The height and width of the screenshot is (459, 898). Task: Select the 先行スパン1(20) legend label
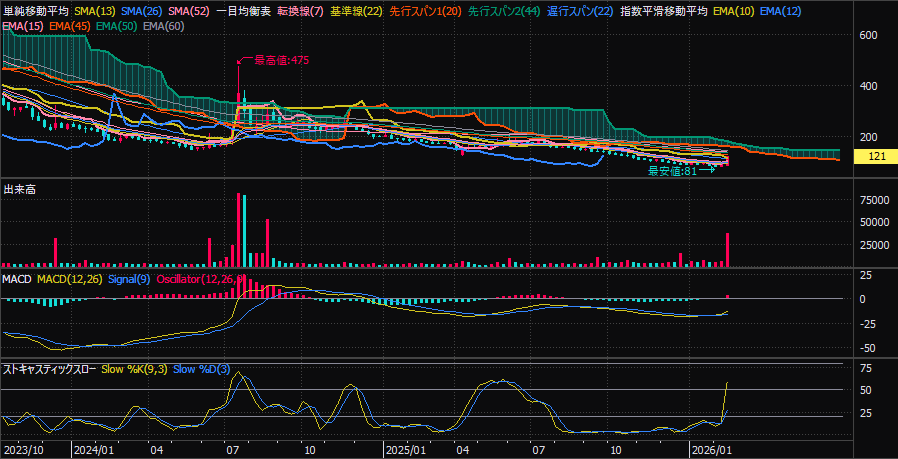pyautogui.click(x=427, y=10)
